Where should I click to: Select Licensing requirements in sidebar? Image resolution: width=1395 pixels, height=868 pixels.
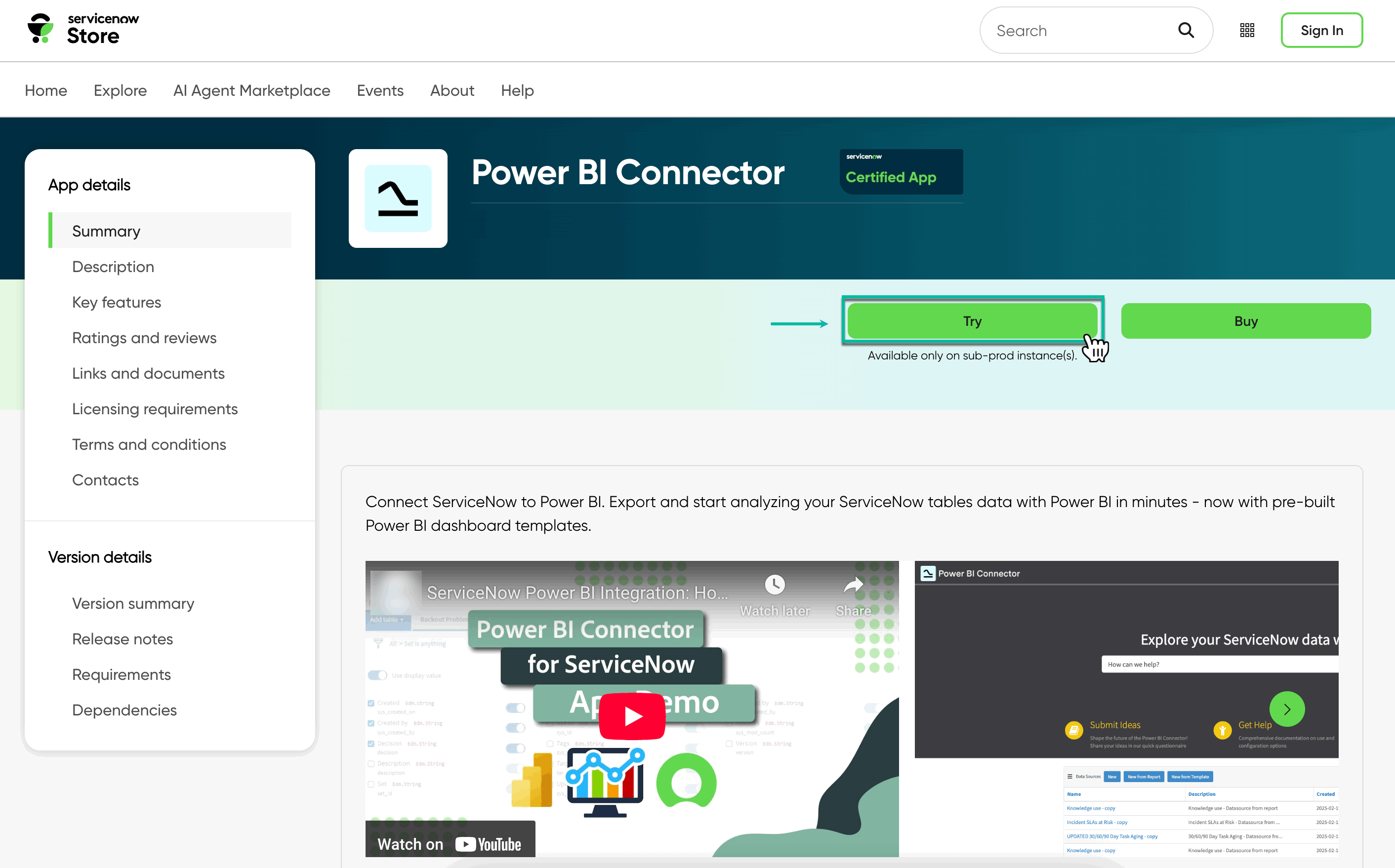(x=155, y=409)
